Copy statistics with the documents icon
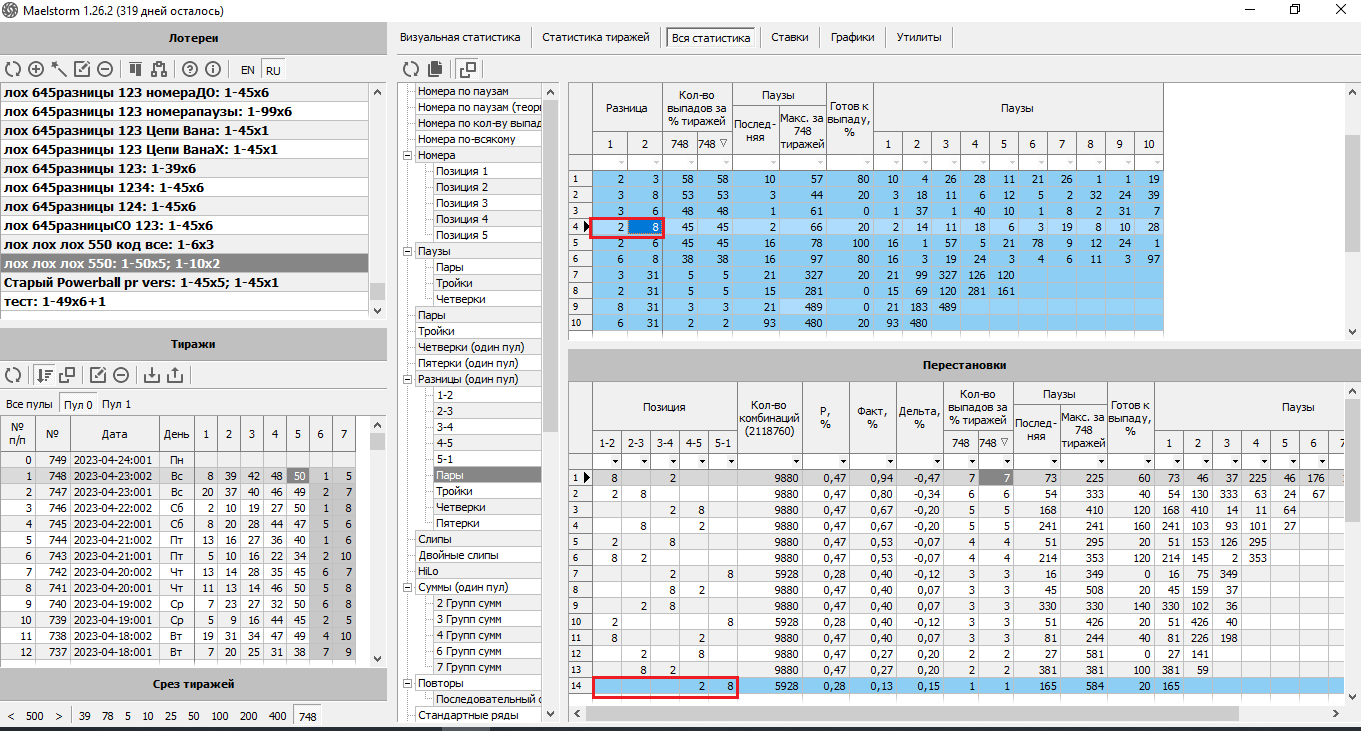Viewport: 1361px width, 731px height. (435, 69)
